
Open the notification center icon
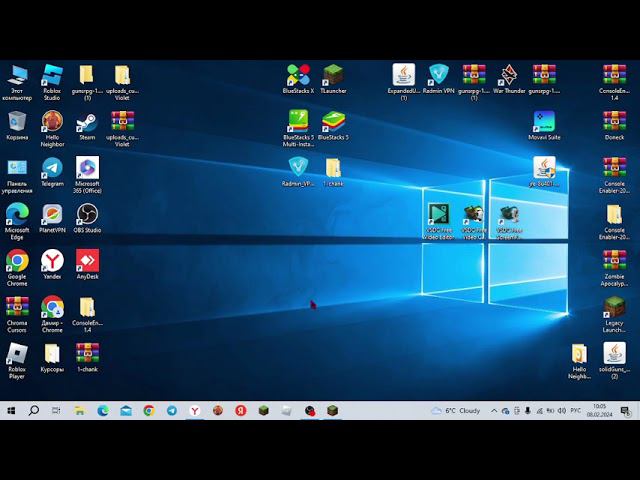coord(625,411)
